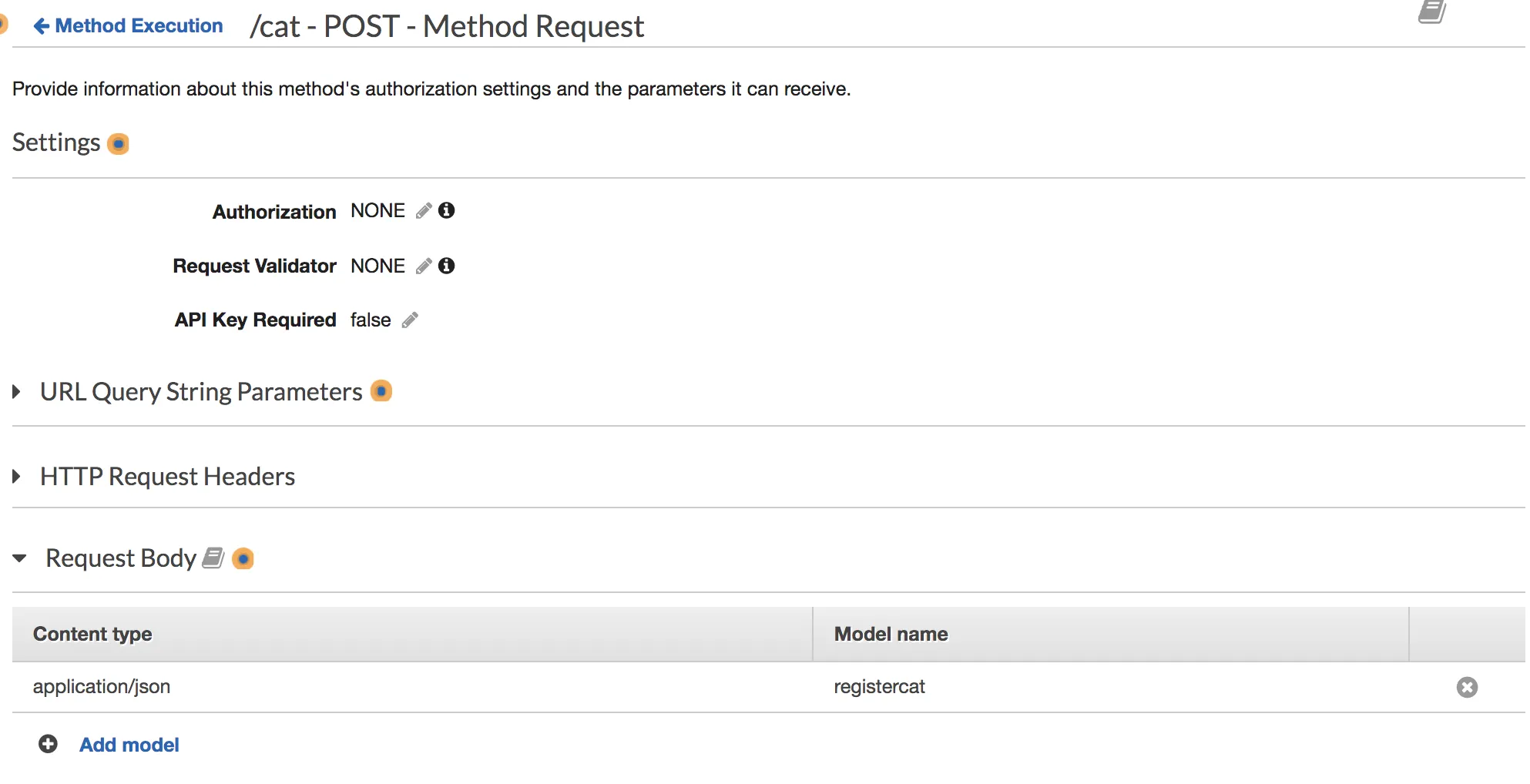Edit Request Validator with pencil icon
The image size is (1530, 784).
pos(424,266)
